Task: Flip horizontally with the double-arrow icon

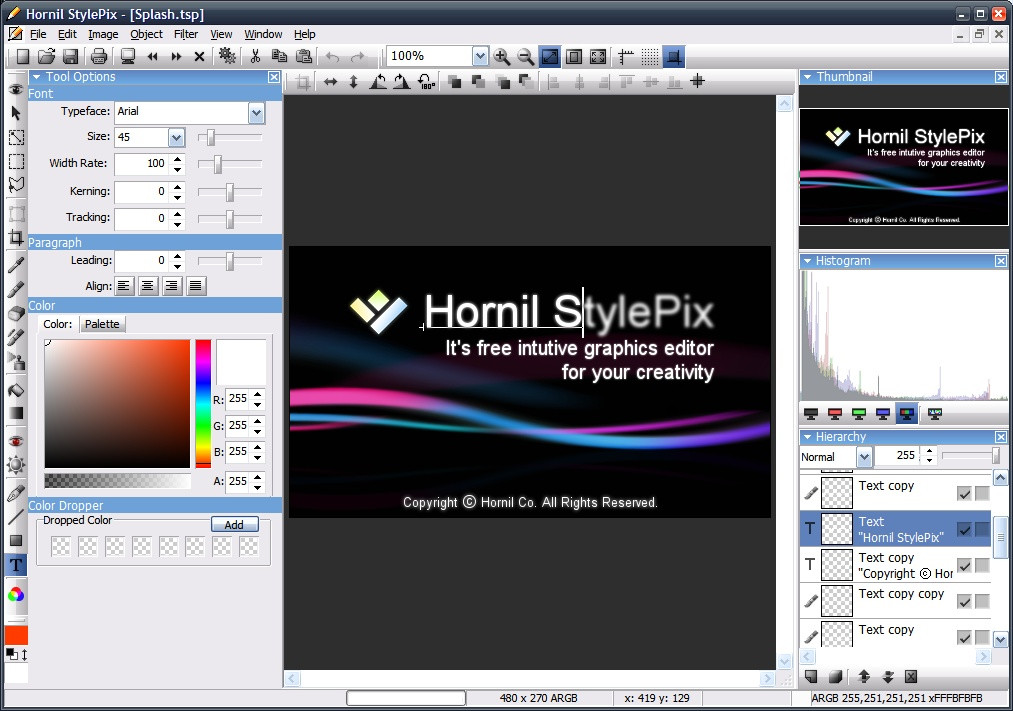Action: click(x=330, y=82)
